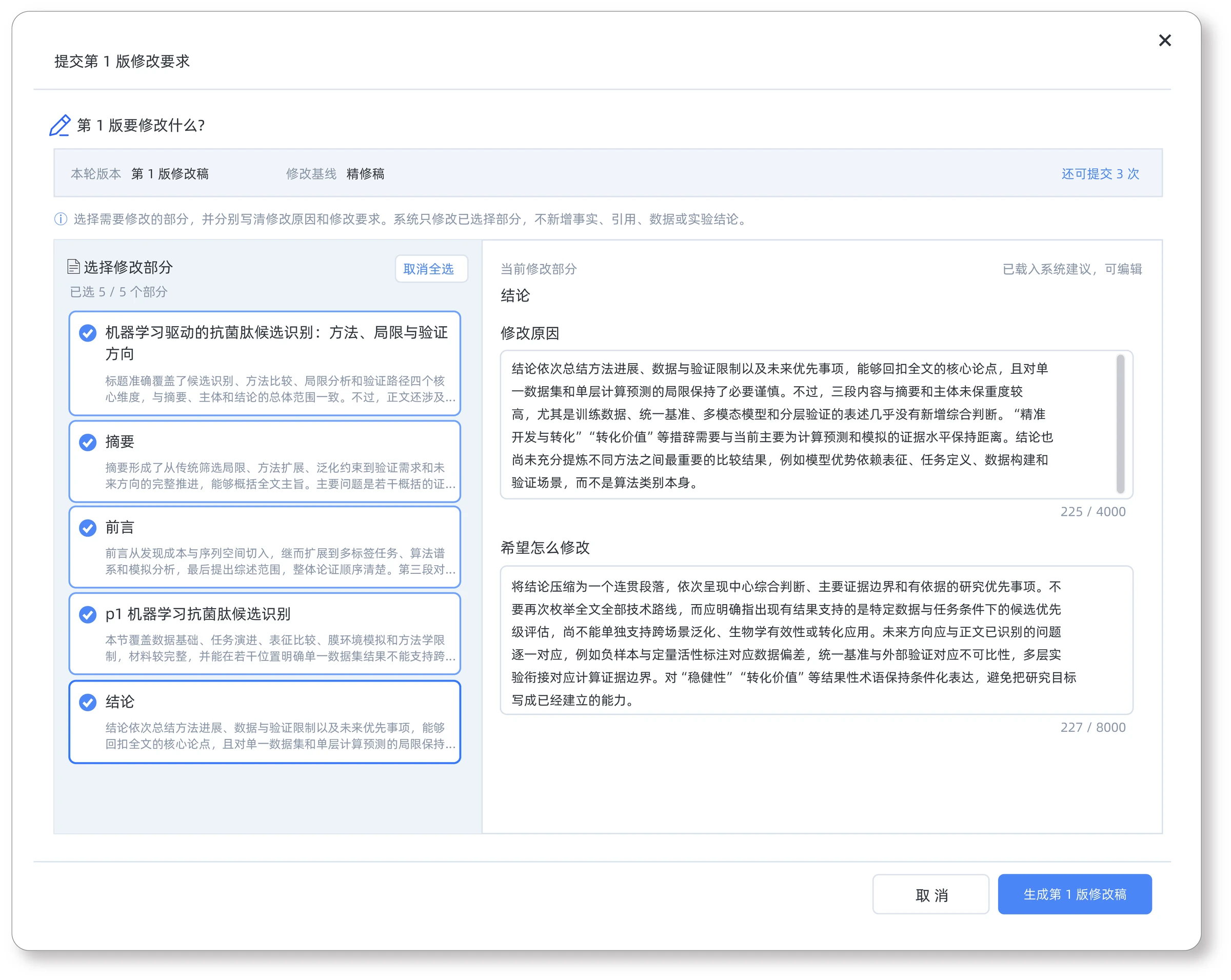Click the 227 / 8000 character counter
Screen dimensions: 1231x980
click(1093, 727)
